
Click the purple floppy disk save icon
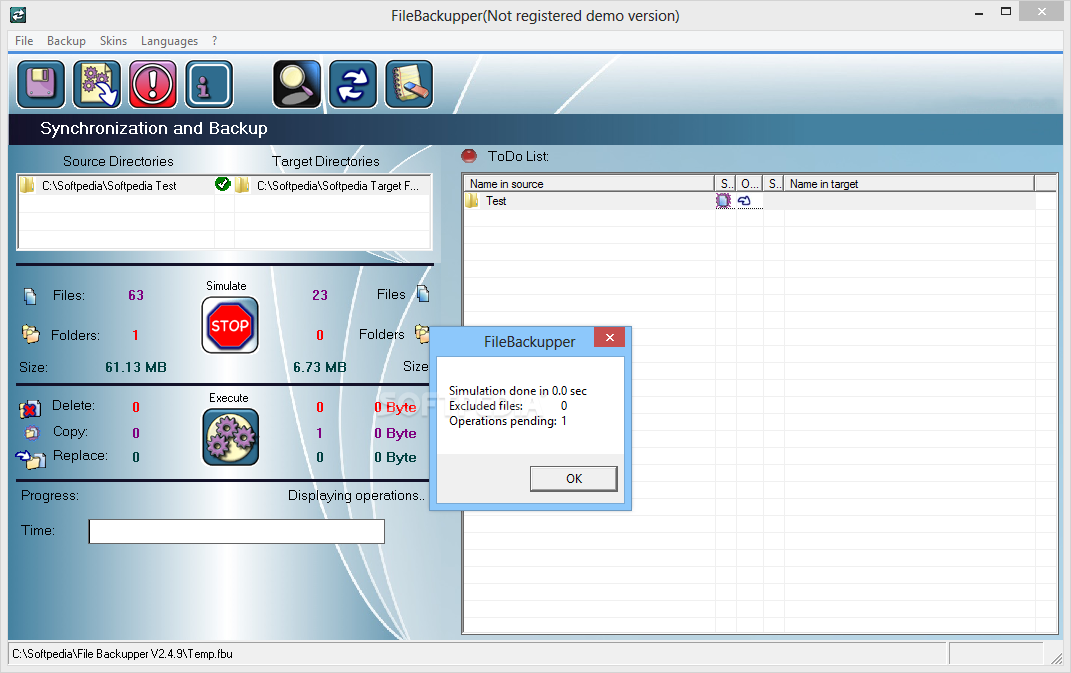[x=41, y=84]
